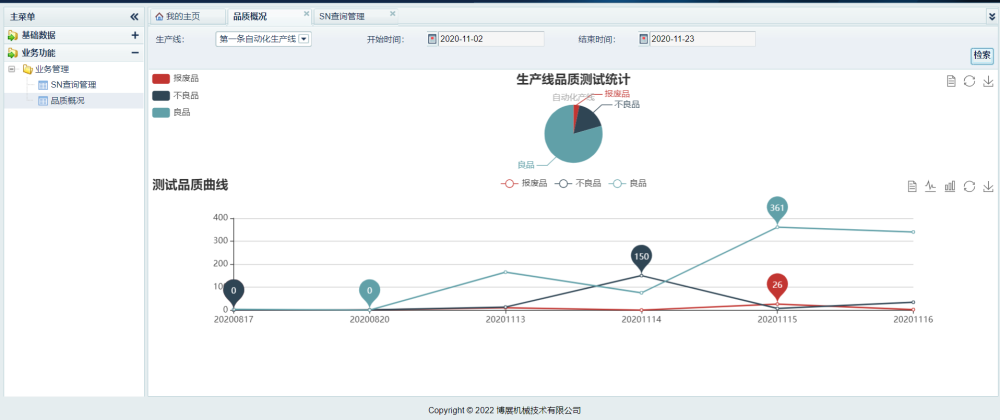Screen dimensions: 1000x420
Task: Click the 生产线品质测试统计 chart title
Action: pyautogui.click(x=573, y=80)
